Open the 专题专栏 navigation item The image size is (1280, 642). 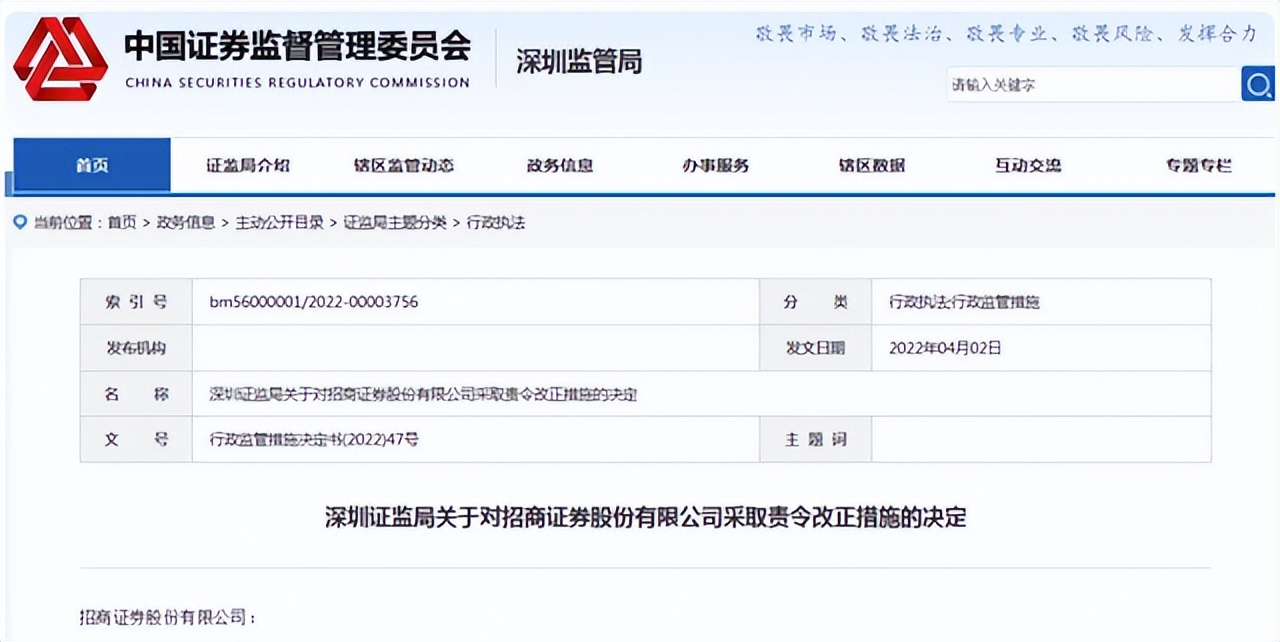coord(1199,165)
